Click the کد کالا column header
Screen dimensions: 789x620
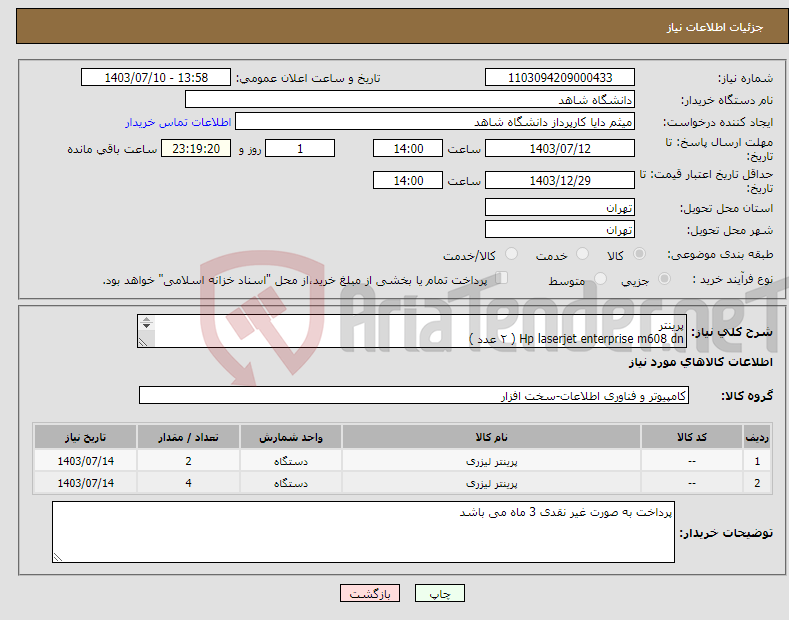point(692,437)
